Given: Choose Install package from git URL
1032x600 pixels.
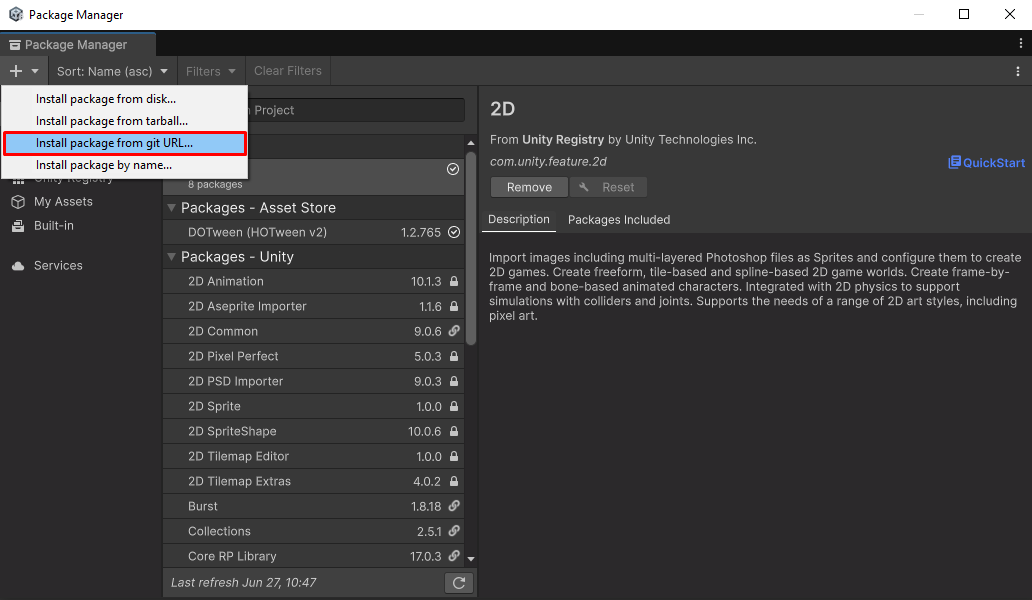Looking at the screenshot, I should click(x=125, y=143).
